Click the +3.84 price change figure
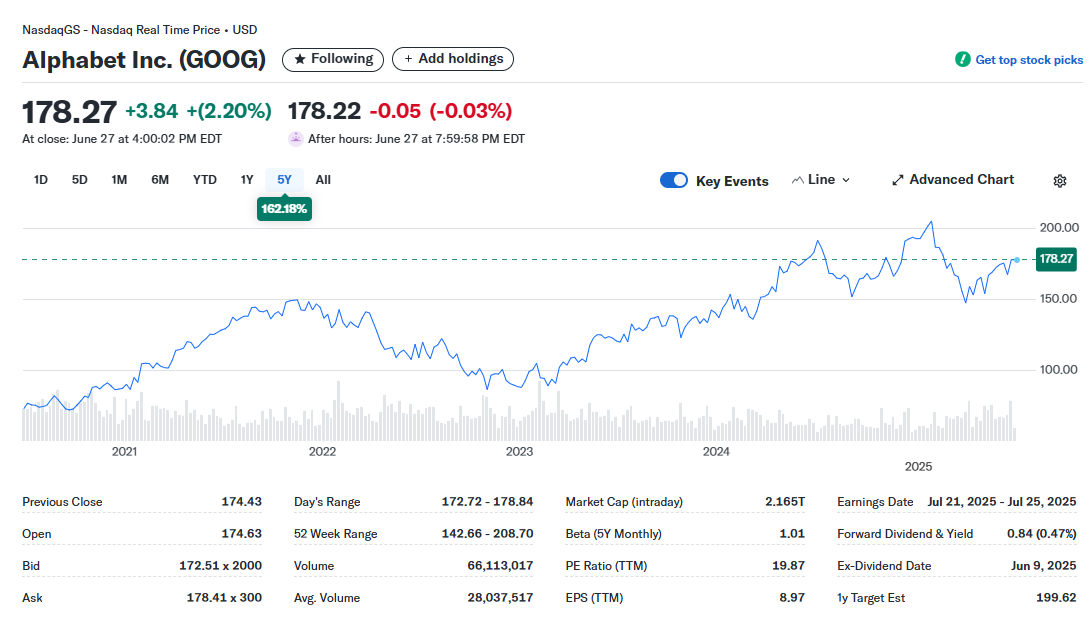This screenshot has height=619, width=1092. point(151,111)
